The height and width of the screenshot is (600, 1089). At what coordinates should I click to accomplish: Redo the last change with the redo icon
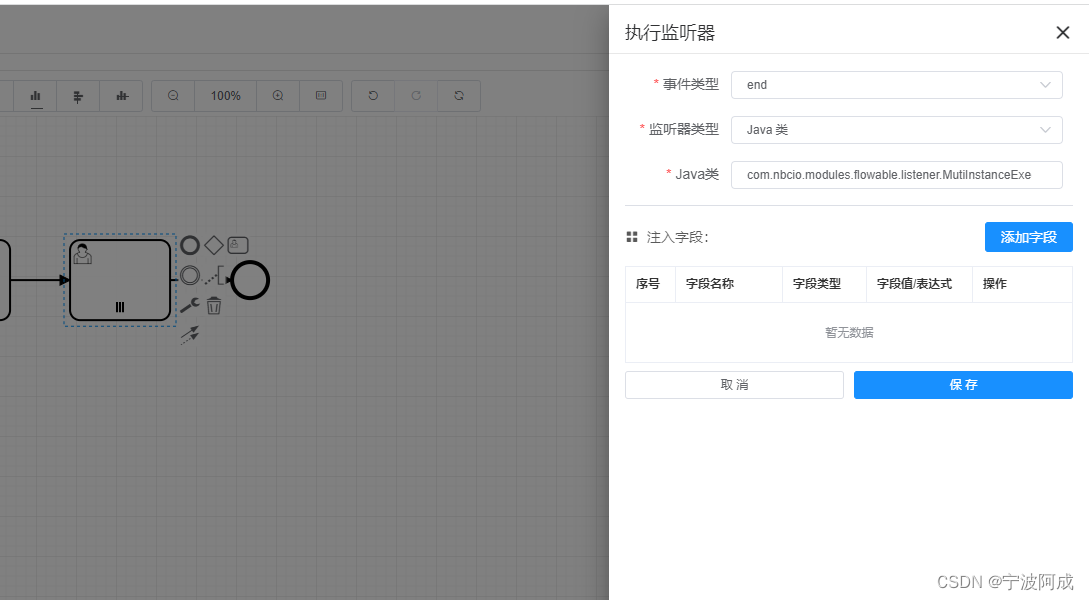[415, 96]
